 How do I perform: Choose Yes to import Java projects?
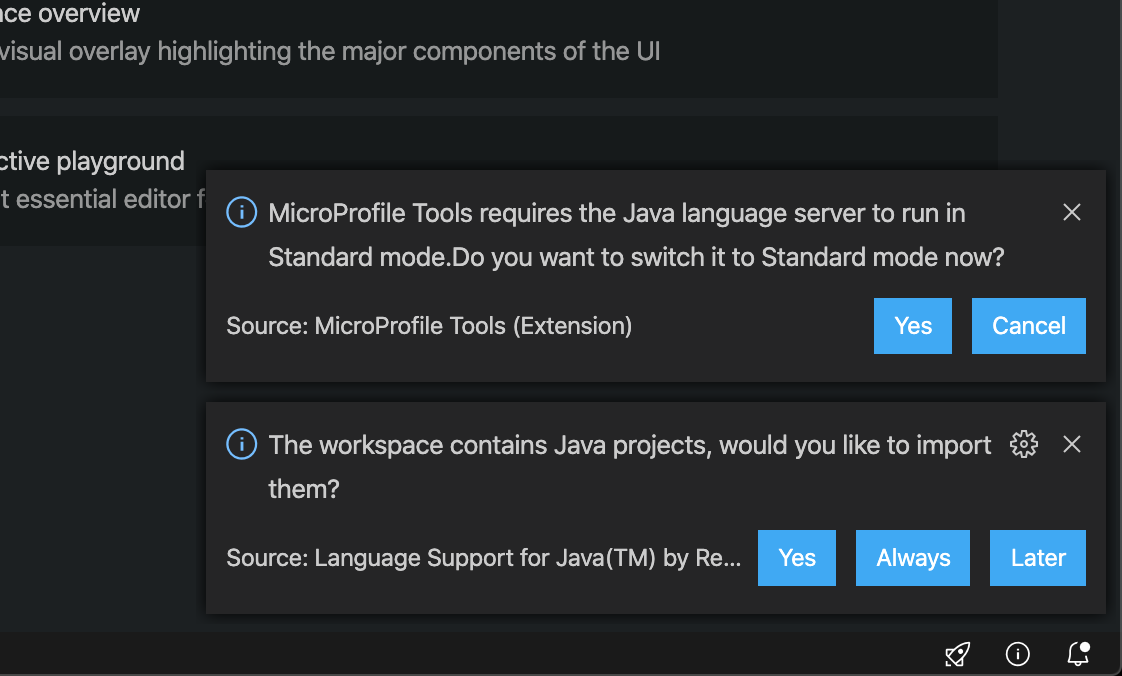click(797, 558)
